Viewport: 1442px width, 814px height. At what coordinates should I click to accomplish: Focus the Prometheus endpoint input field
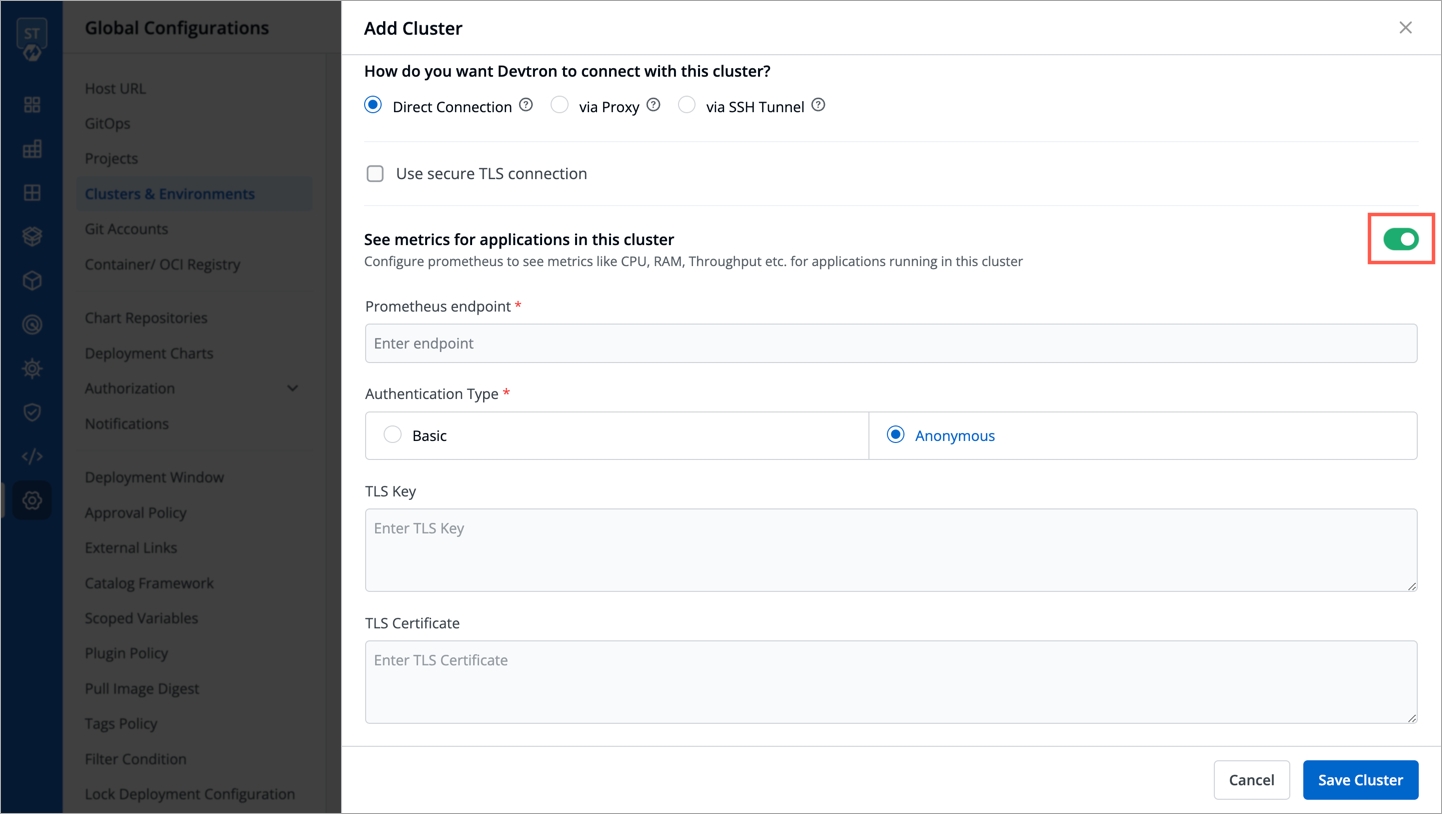pos(891,343)
